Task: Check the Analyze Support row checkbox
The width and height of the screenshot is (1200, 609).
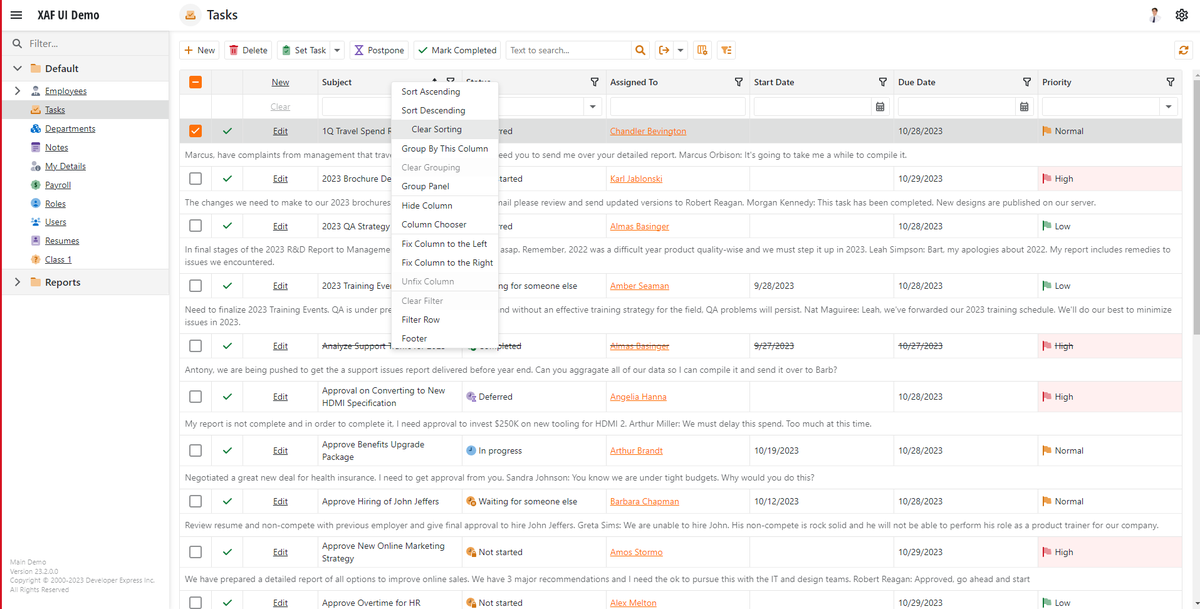Action: click(x=195, y=346)
